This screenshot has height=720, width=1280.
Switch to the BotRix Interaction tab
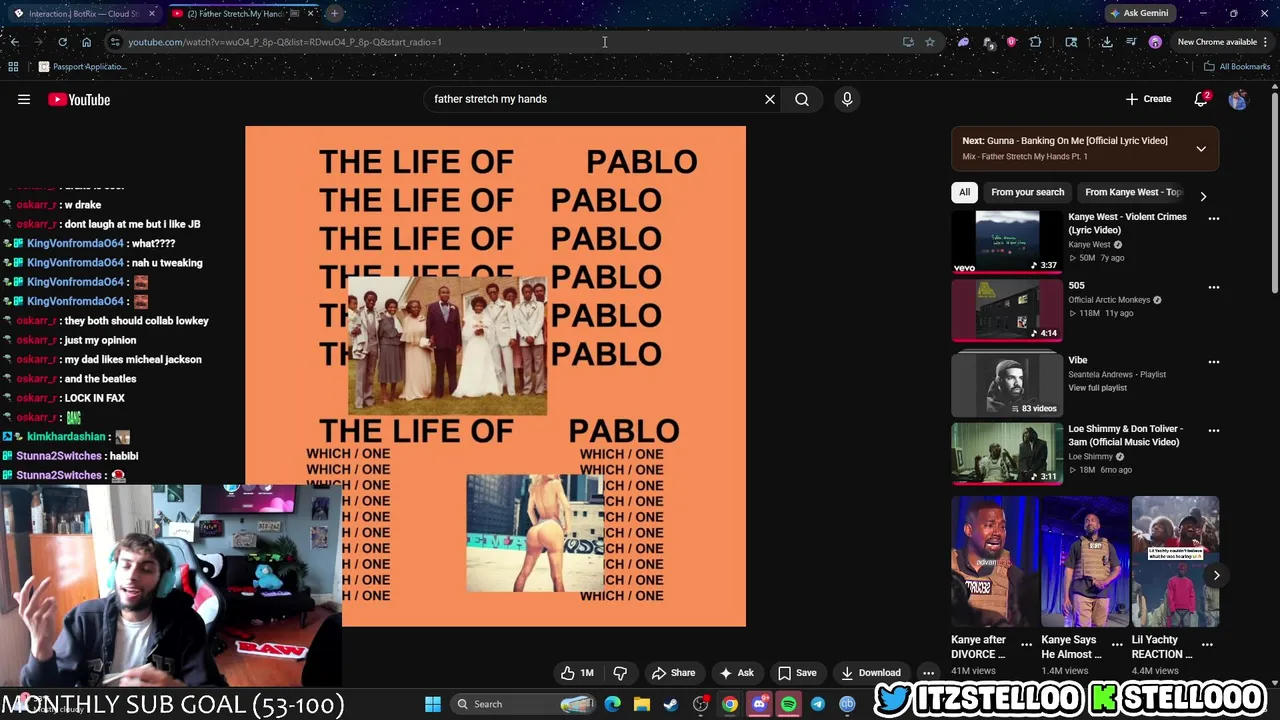point(84,14)
